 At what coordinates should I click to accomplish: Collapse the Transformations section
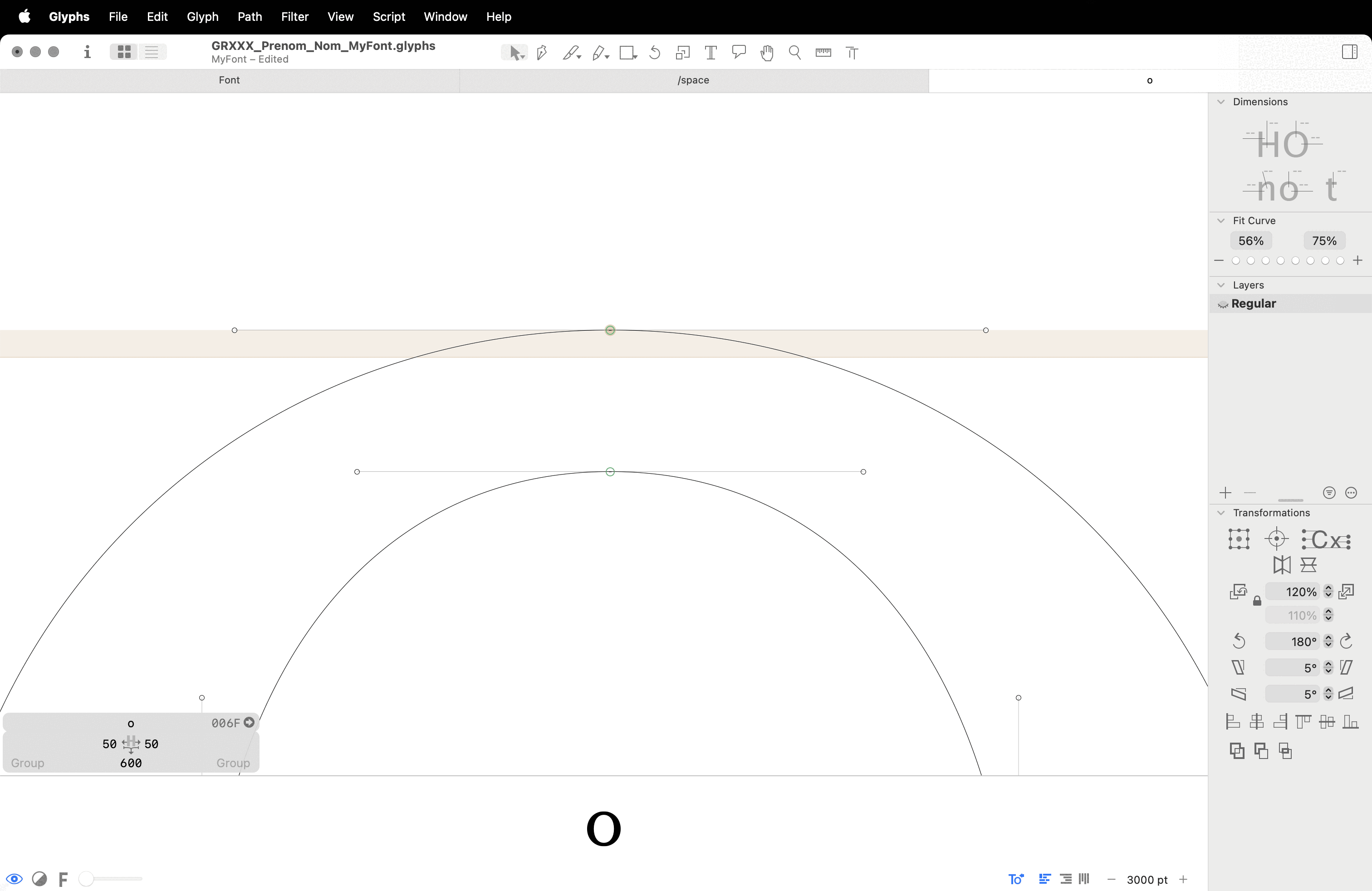(1221, 513)
